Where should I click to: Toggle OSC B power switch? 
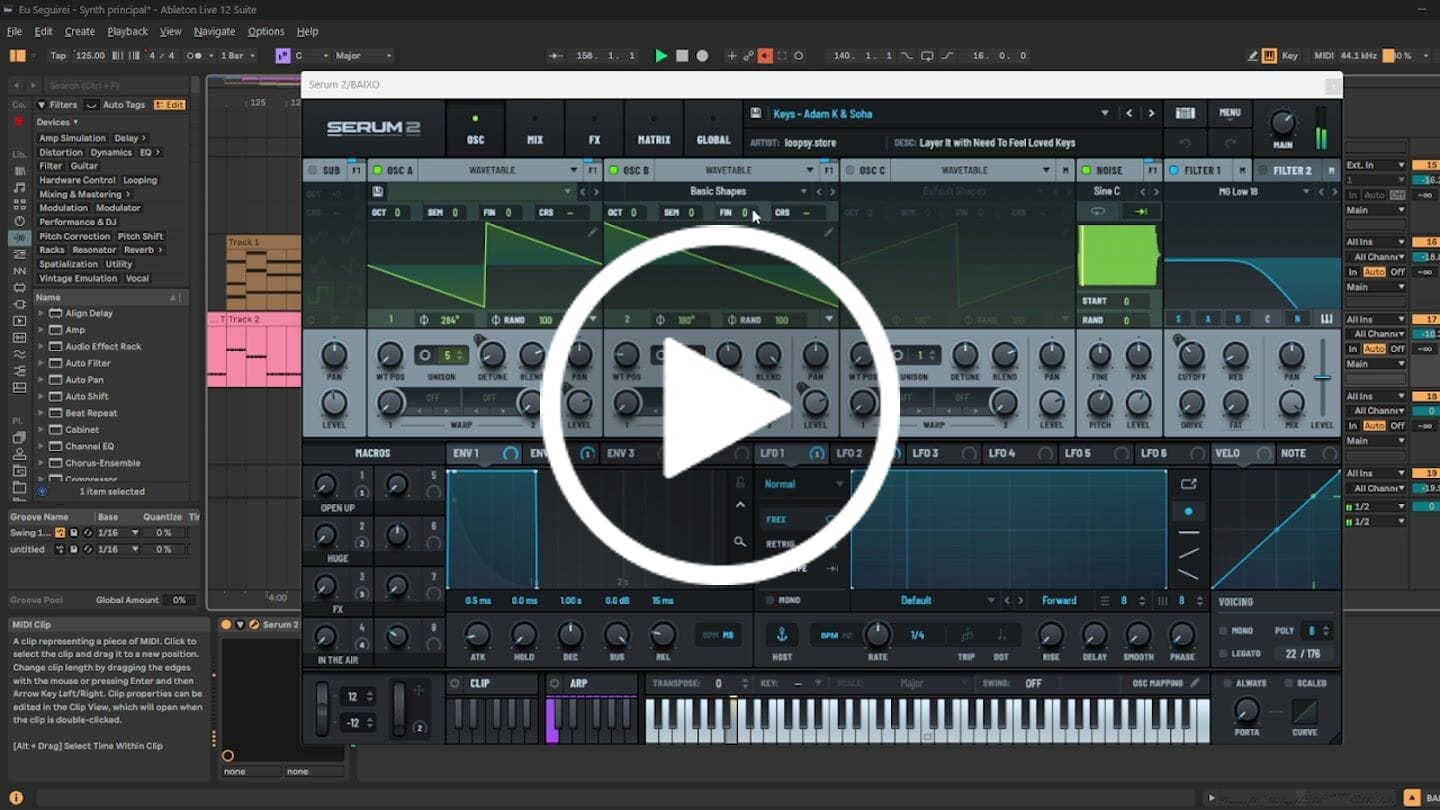click(614, 171)
